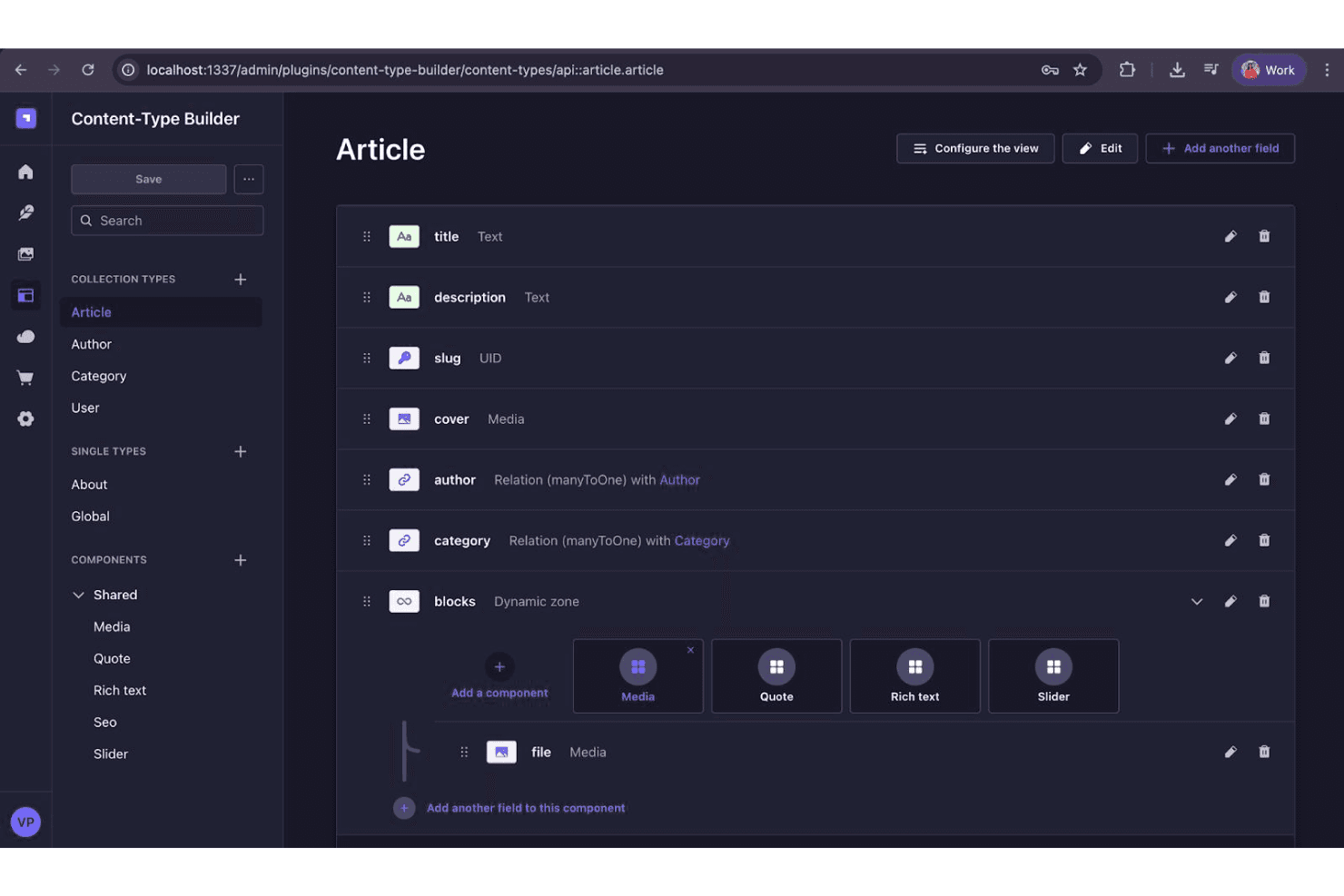Create a new component

point(240,560)
